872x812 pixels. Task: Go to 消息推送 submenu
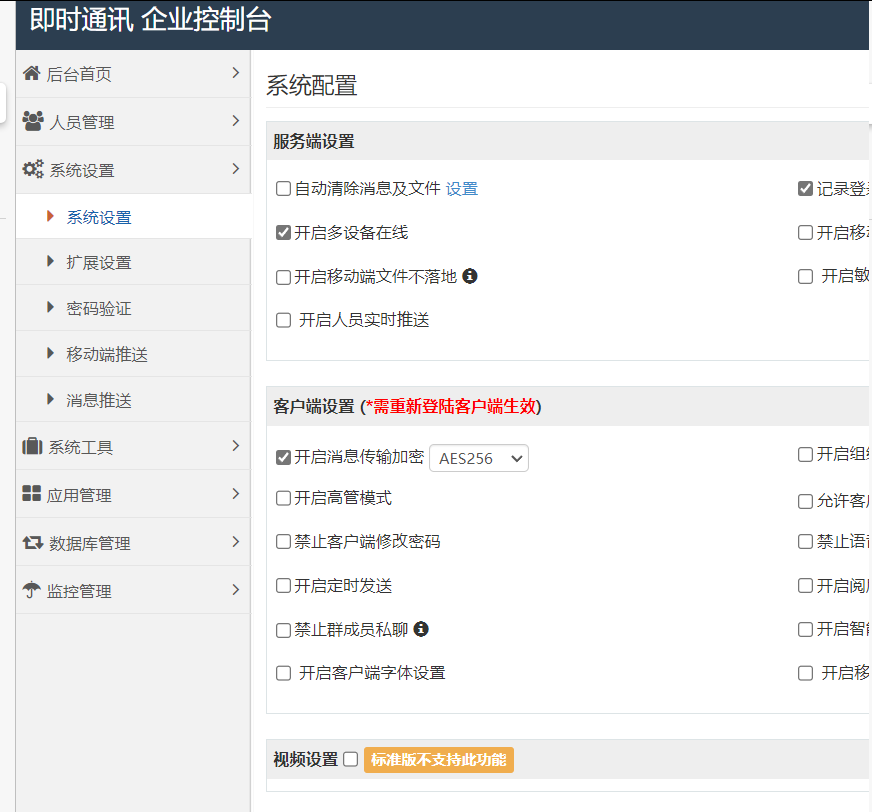coord(99,400)
